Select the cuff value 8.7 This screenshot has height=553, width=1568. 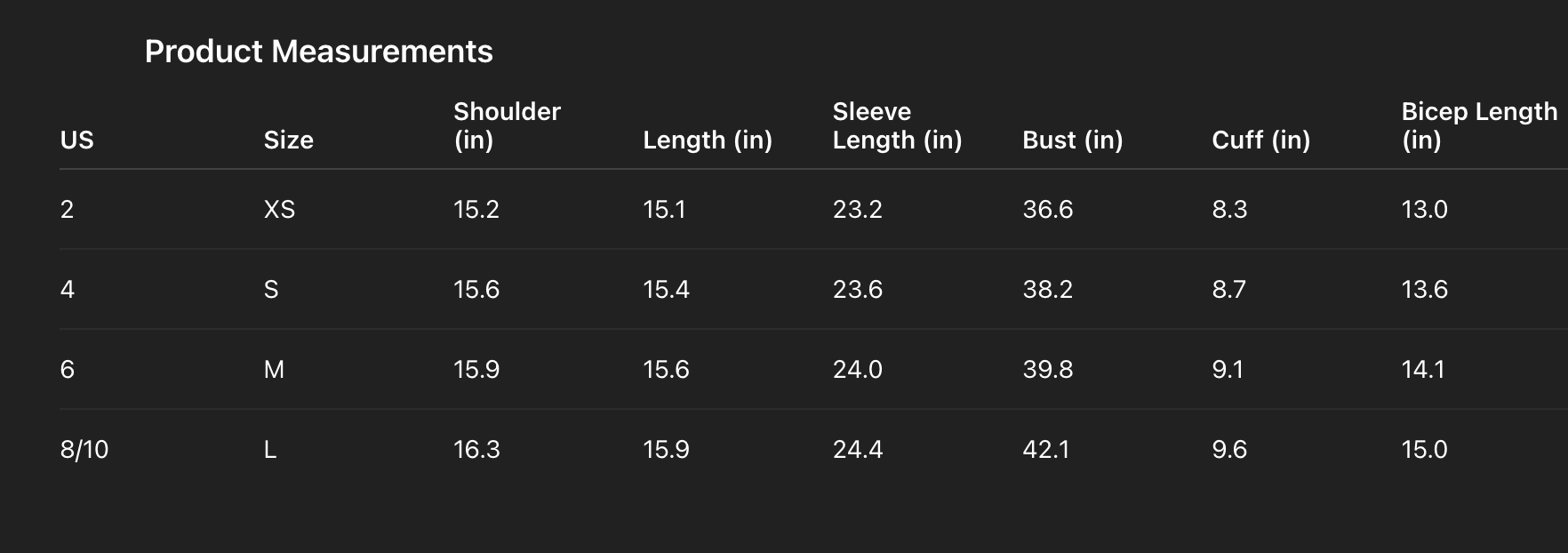pos(1228,289)
